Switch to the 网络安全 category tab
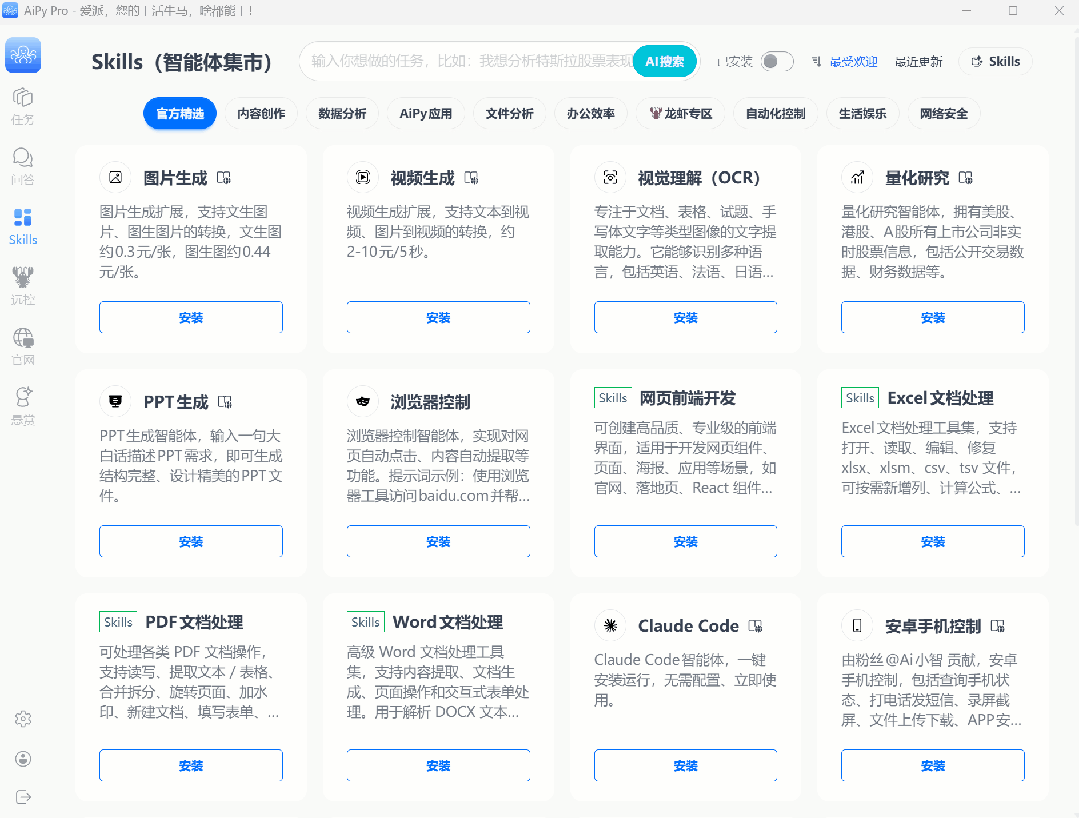This screenshot has width=1079, height=818. point(943,114)
